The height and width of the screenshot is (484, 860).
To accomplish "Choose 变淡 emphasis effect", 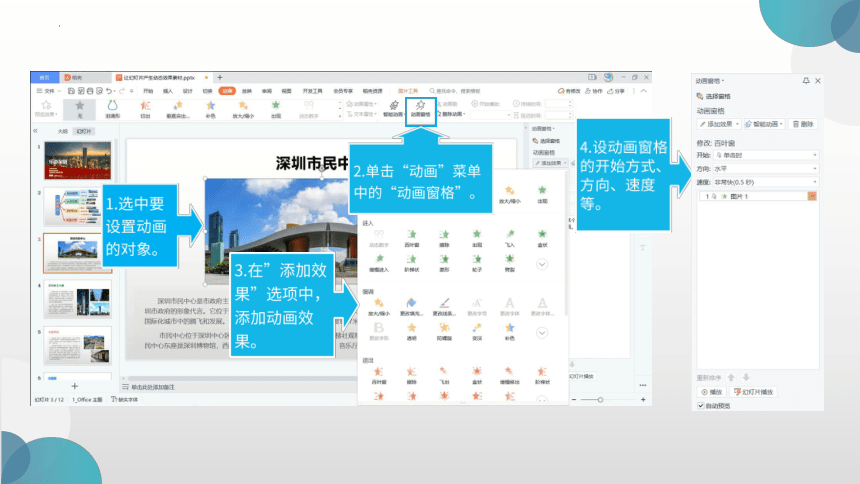I will tap(477, 331).
